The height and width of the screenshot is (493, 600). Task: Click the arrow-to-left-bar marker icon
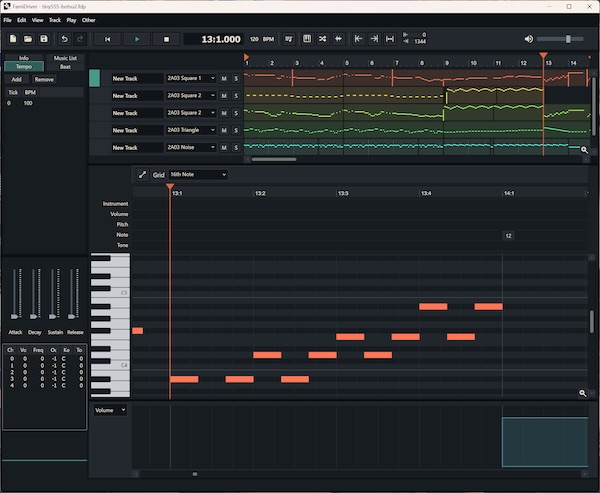click(358, 39)
